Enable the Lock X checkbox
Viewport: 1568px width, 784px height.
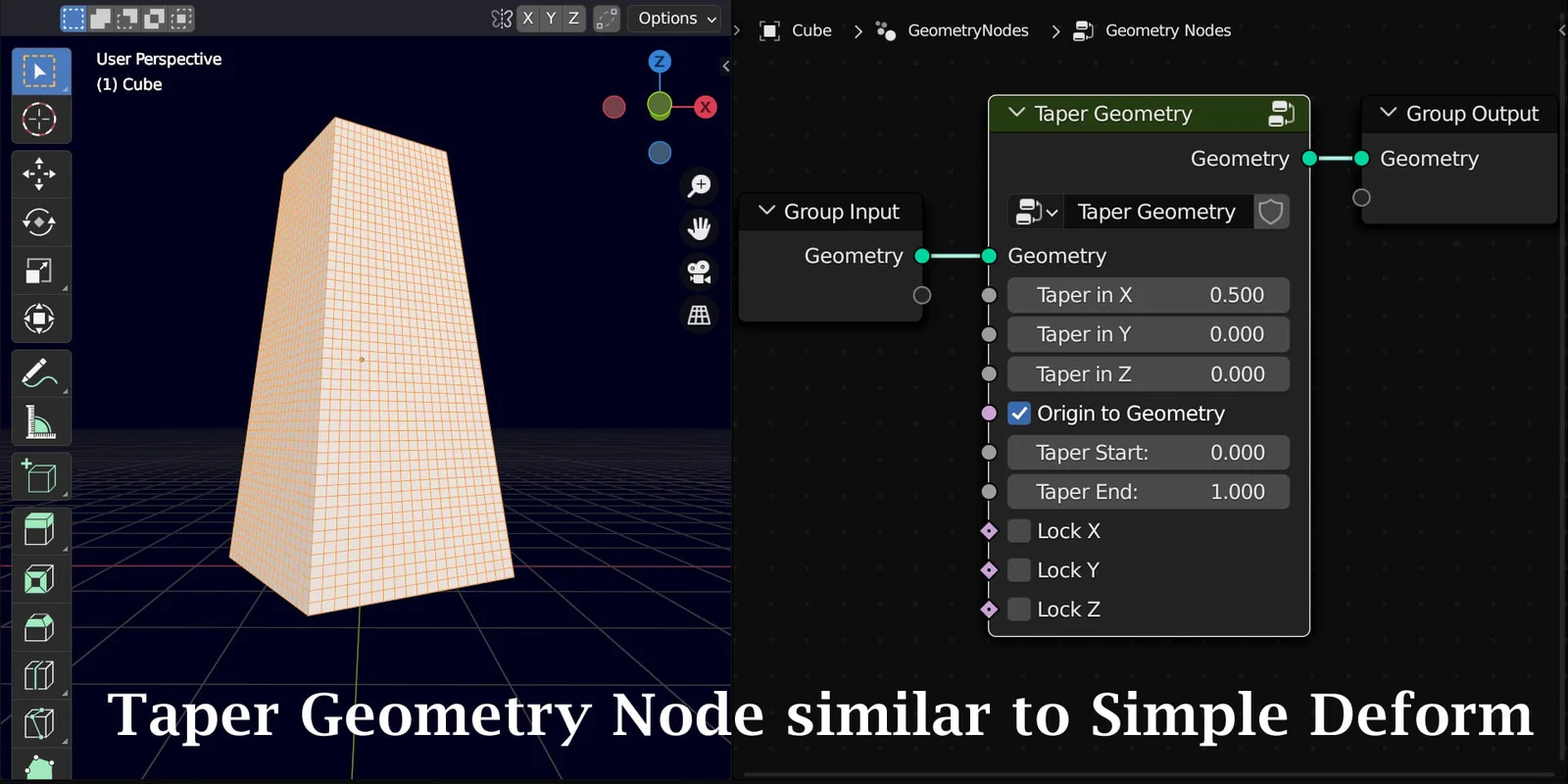(x=1019, y=531)
